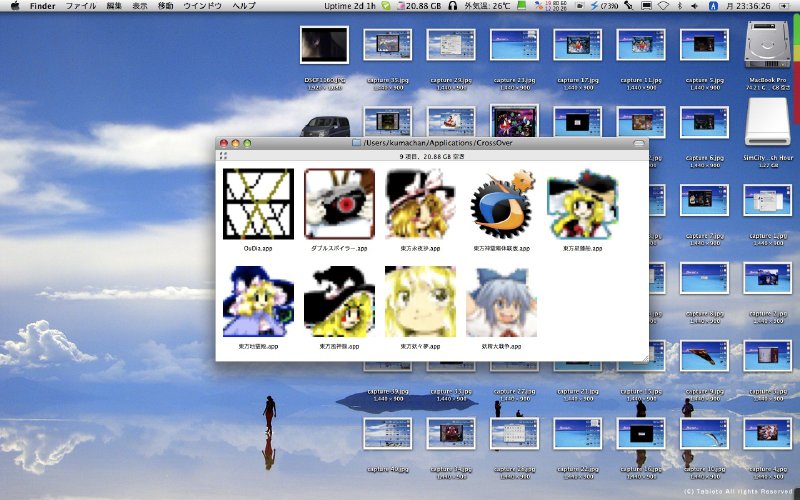Screen dimensions: 800x500
Task: Select the capture 5.jpg desktop thumbnail
Action: click(704, 45)
